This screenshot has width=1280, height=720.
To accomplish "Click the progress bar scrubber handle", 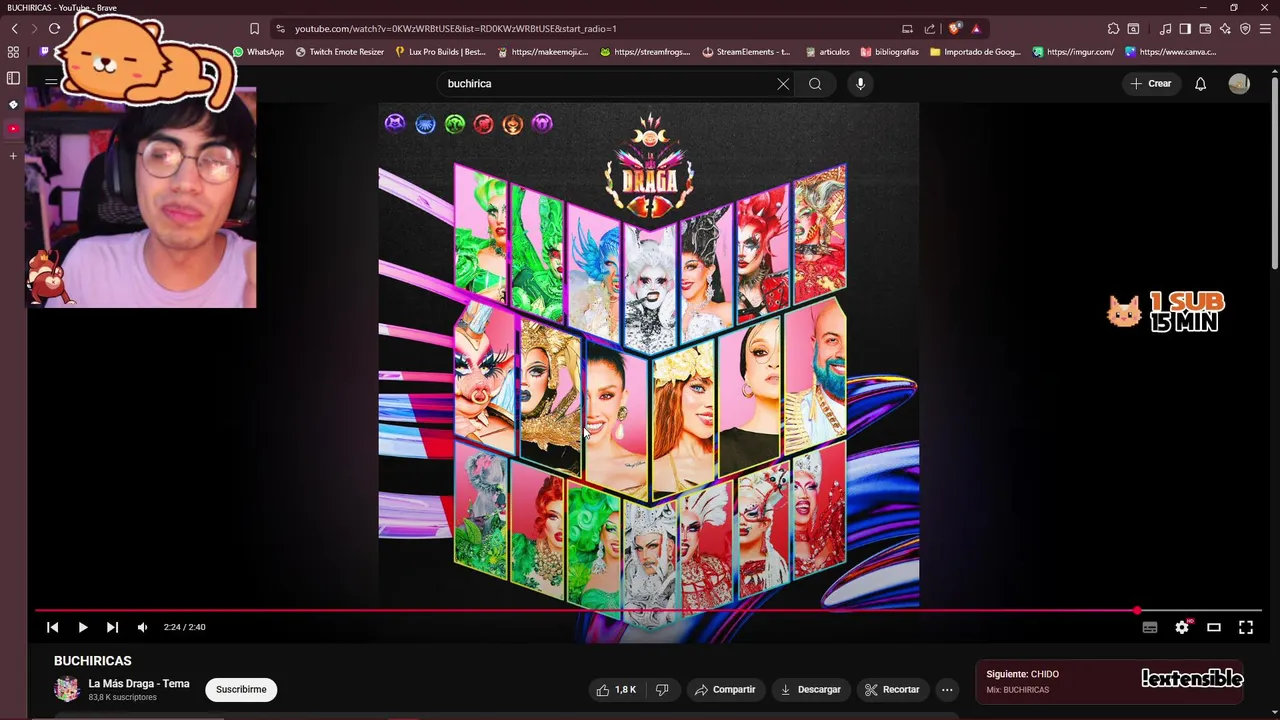I will [1138, 610].
